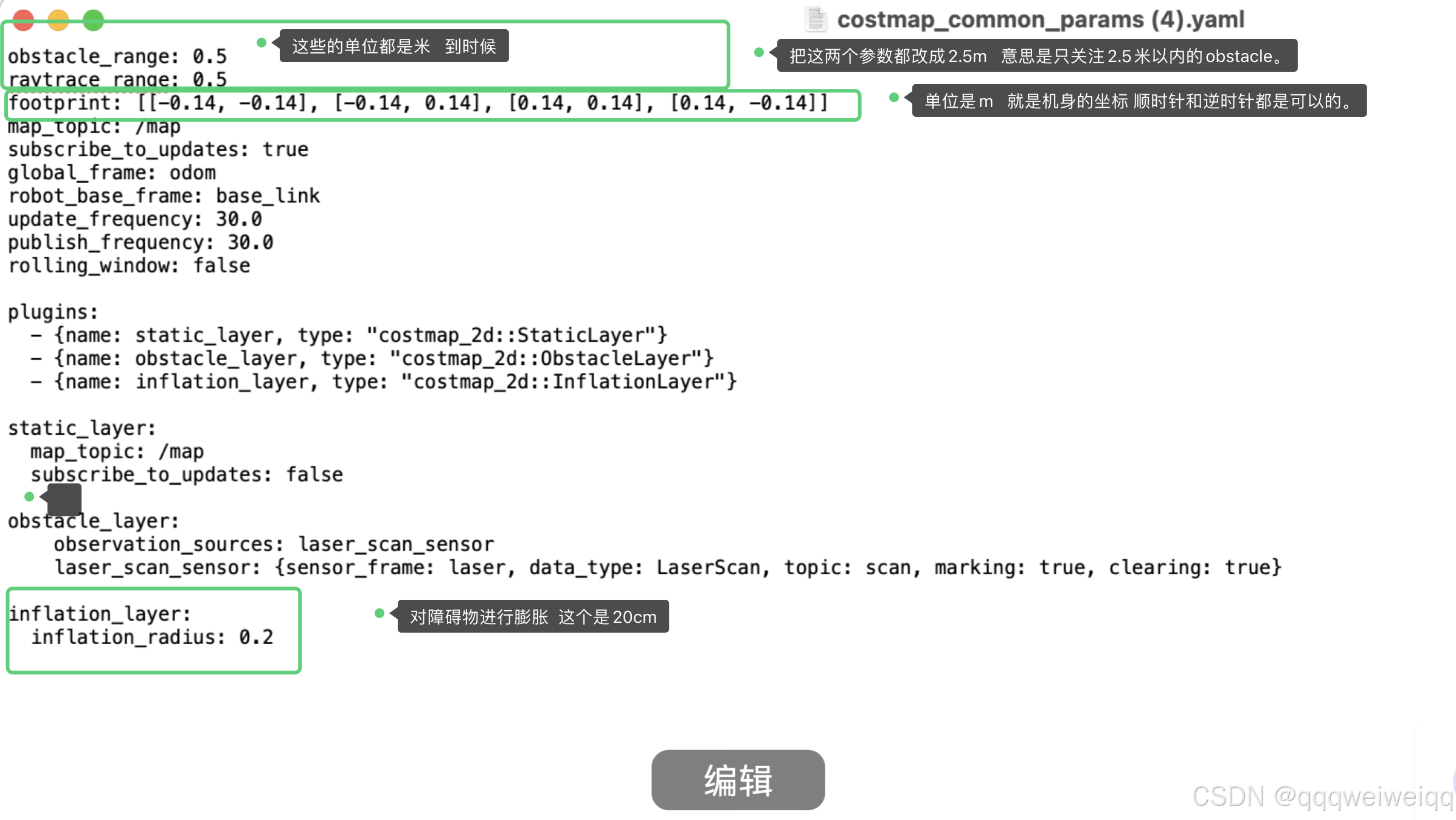Click the yaml document icon in title bar

point(816,19)
